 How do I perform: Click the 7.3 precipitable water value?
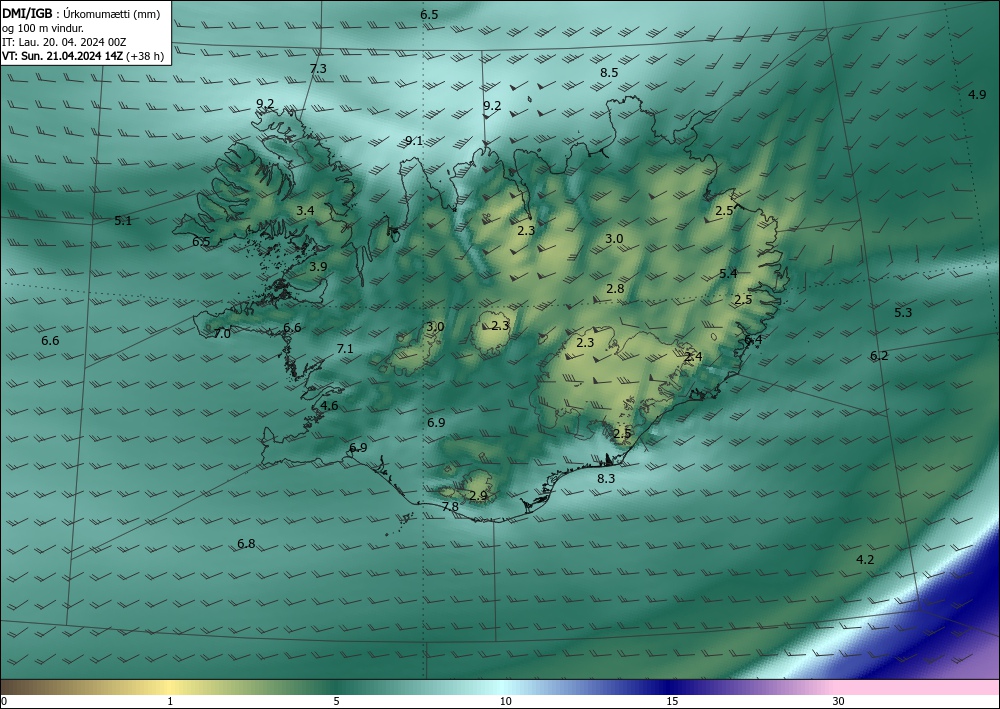[318, 68]
